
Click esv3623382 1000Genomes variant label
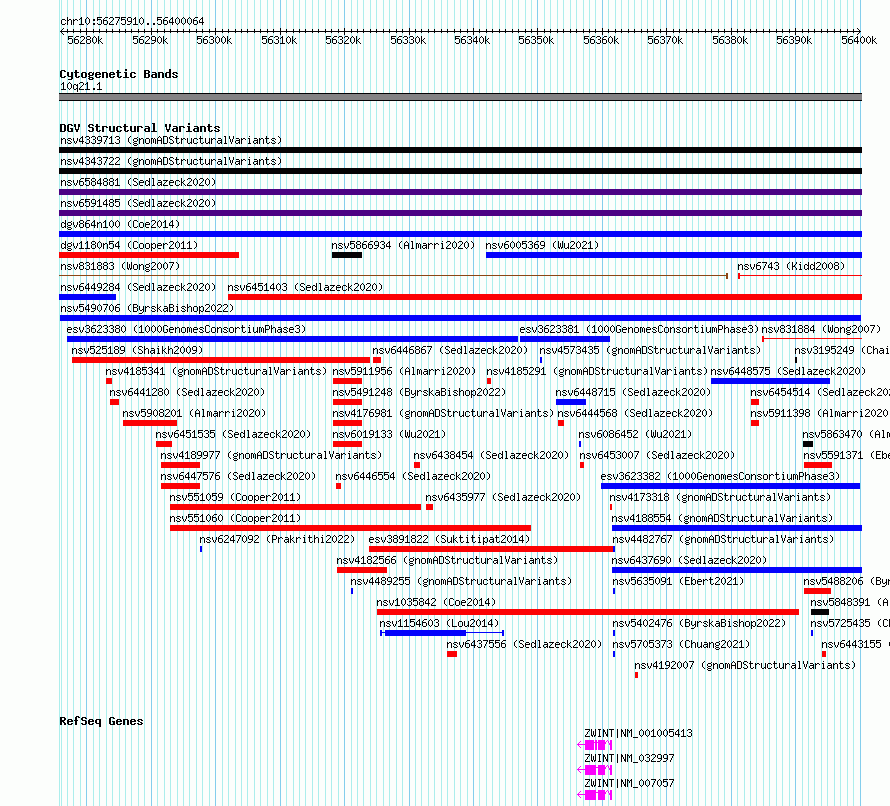(x=720, y=476)
